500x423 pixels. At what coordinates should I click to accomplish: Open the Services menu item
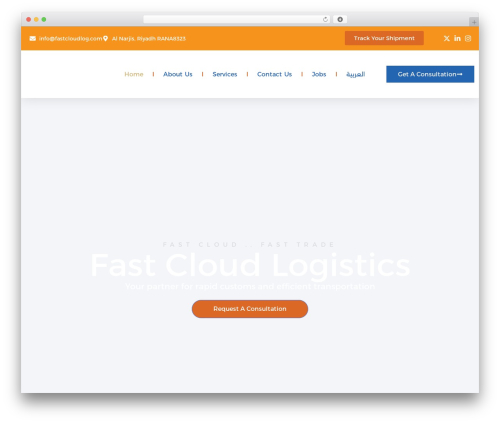[x=225, y=74]
